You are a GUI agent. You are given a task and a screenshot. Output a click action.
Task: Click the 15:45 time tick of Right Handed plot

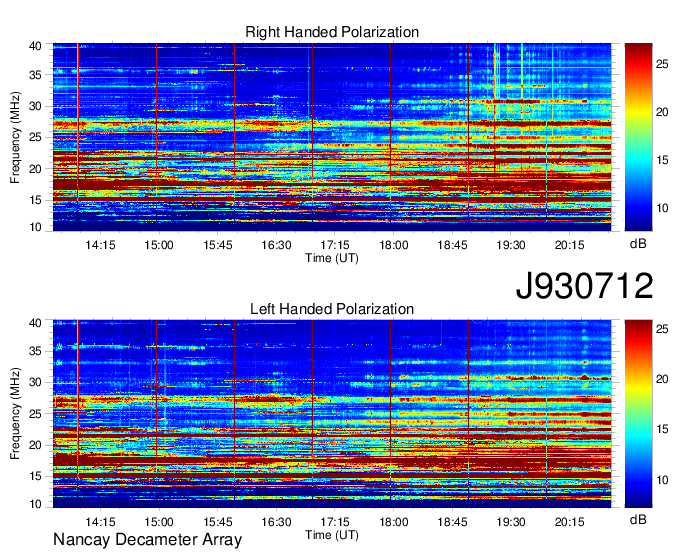(x=218, y=245)
